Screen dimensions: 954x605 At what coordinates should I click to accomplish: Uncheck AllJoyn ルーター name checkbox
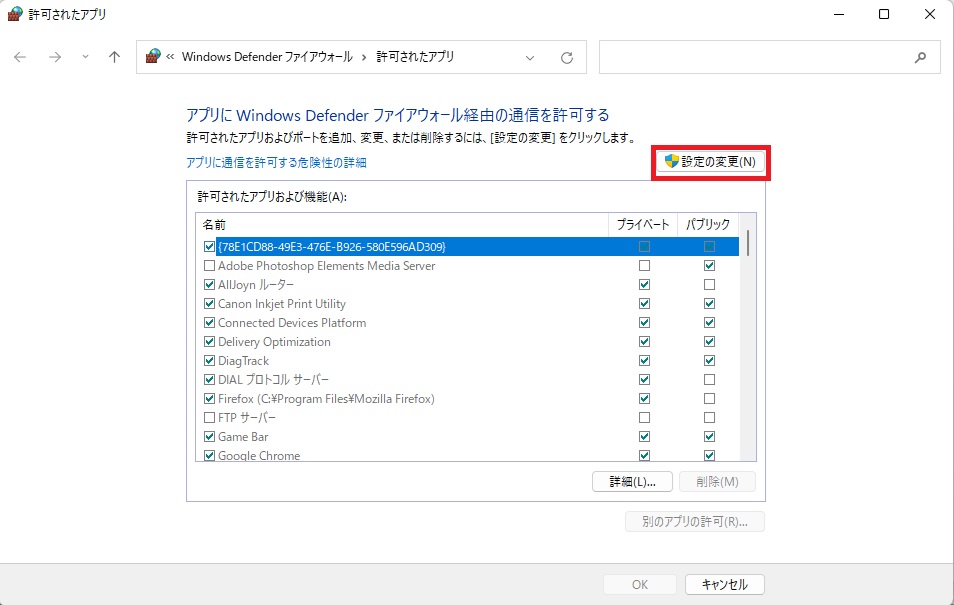209,284
